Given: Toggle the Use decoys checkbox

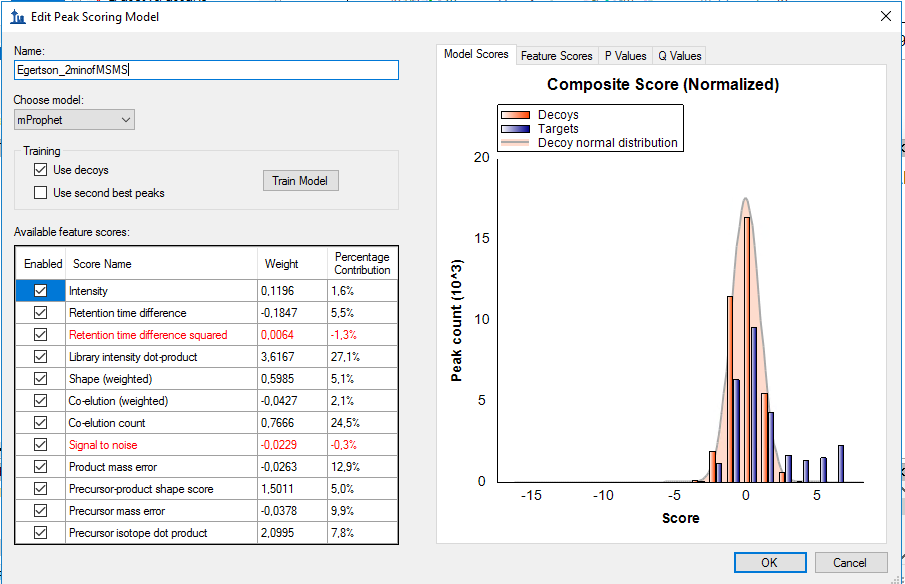Looking at the screenshot, I should click(x=41, y=170).
